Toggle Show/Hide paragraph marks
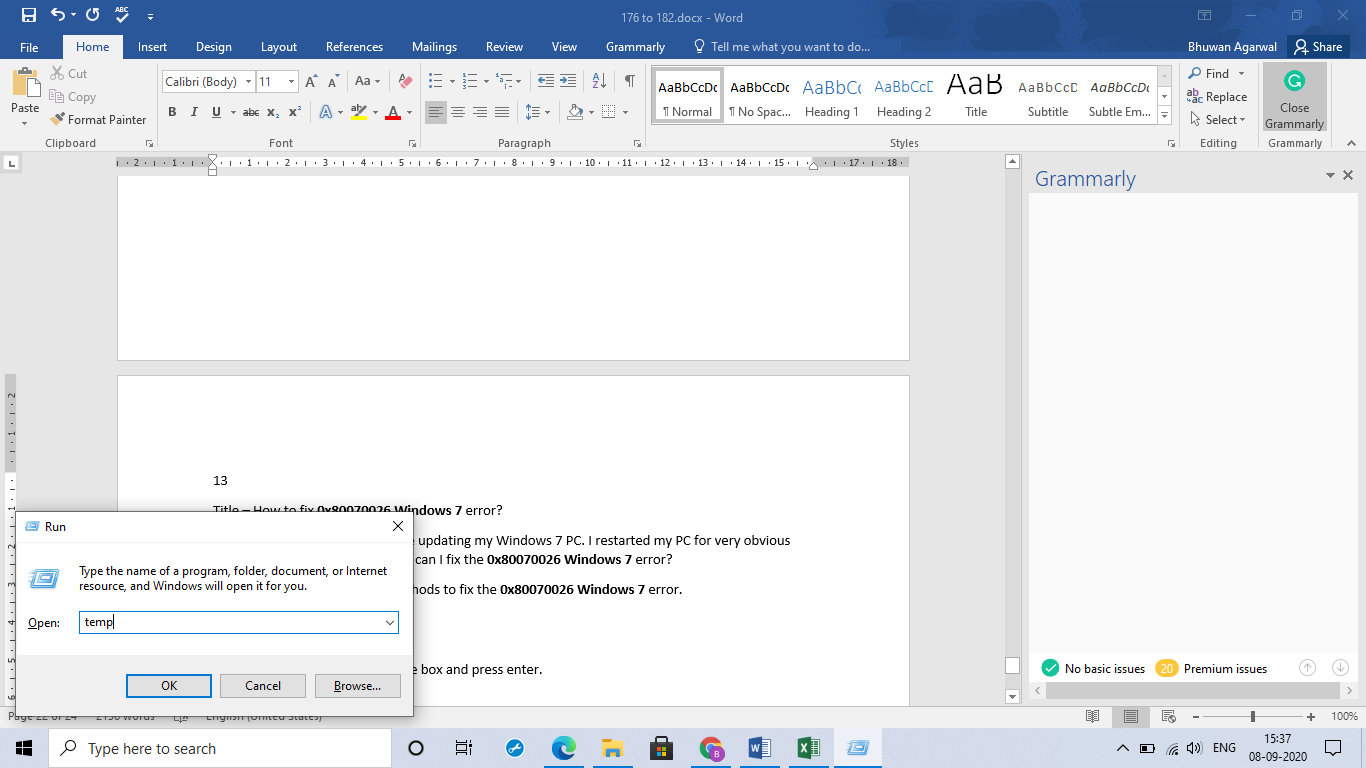Viewport: 1366px width, 768px height. [x=629, y=81]
